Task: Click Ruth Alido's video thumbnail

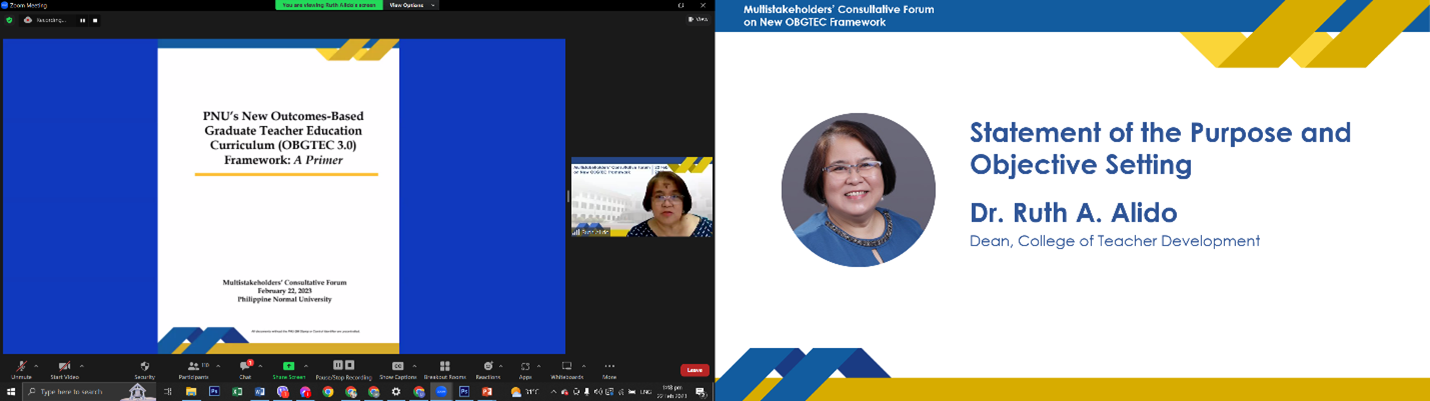Action: click(x=641, y=197)
